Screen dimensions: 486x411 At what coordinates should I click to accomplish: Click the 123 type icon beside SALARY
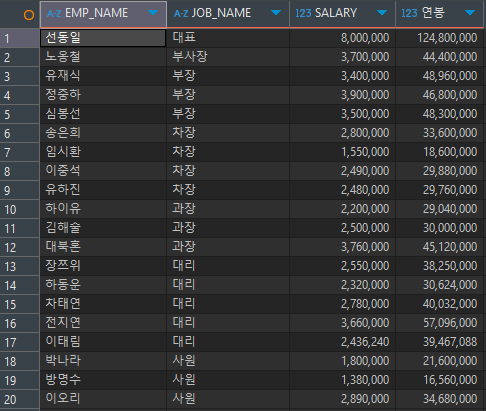[303, 13]
